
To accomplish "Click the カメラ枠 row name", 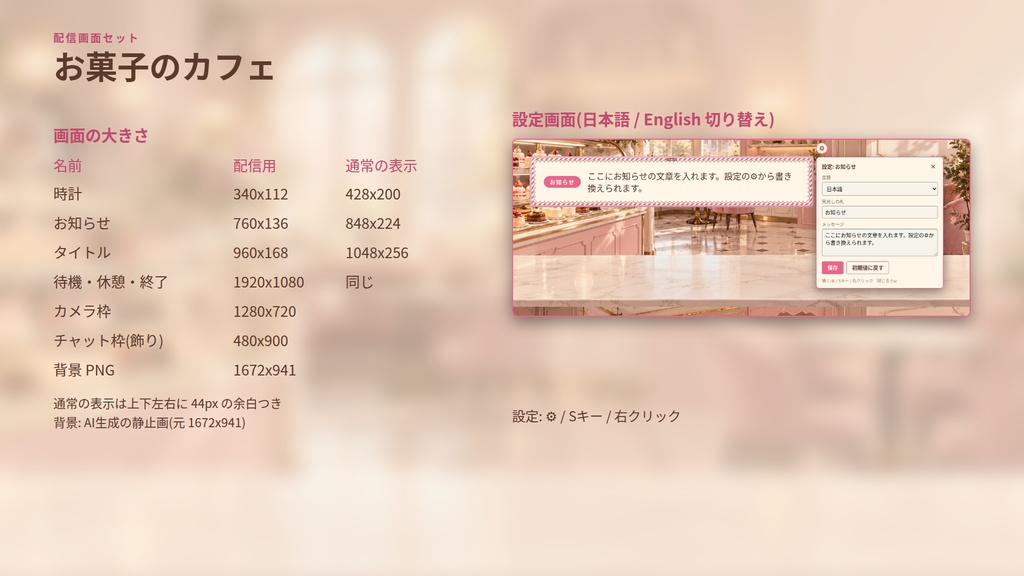I will coord(82,312).
